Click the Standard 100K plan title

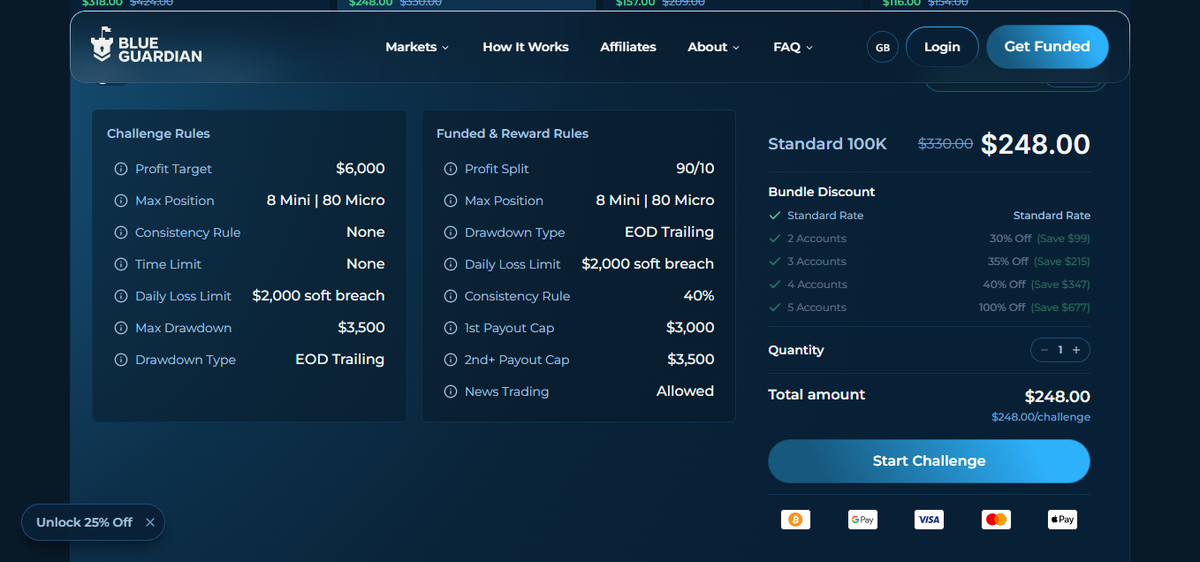pos(827,144)
